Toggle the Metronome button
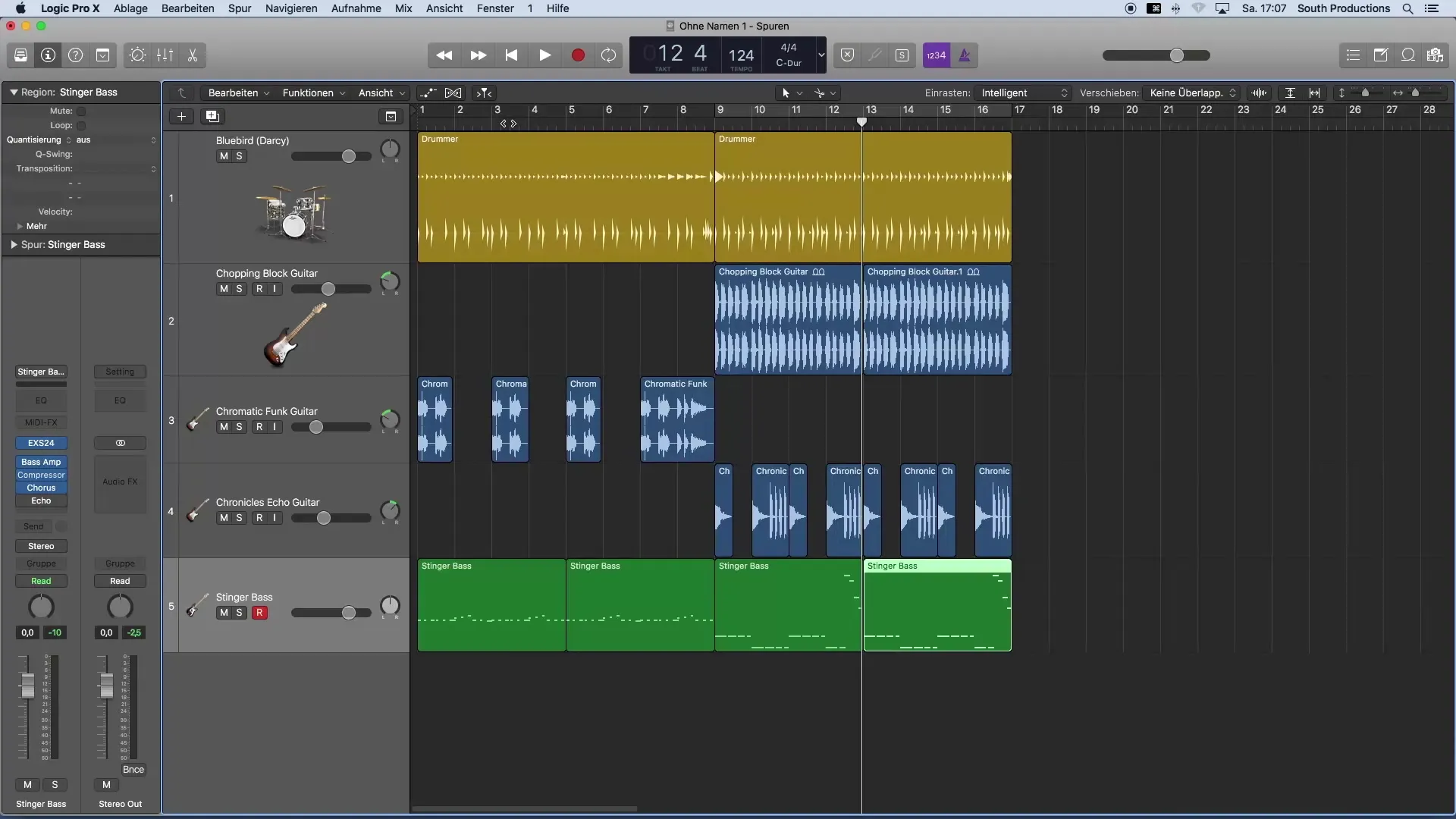 pos(965,55)
